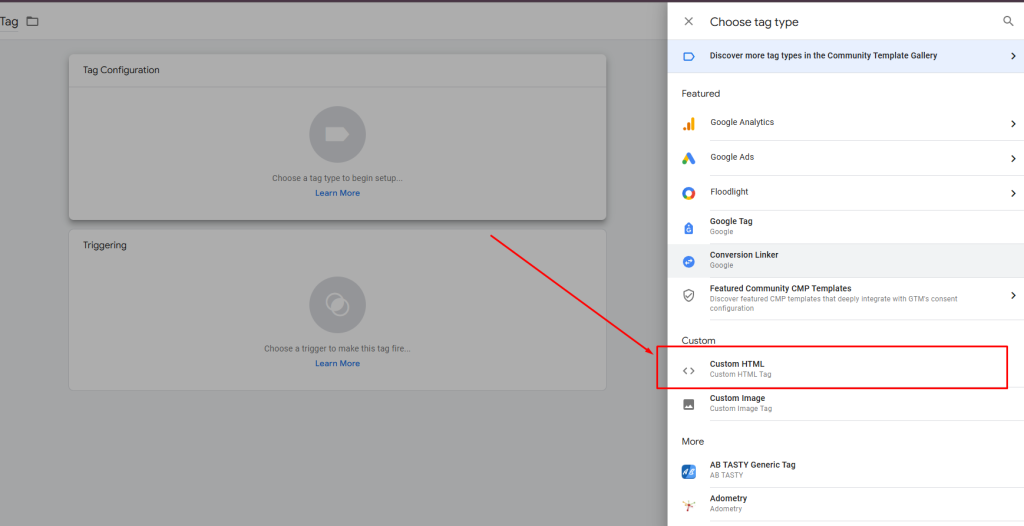Open the folder icon next to Tag title

click(32, 22)
